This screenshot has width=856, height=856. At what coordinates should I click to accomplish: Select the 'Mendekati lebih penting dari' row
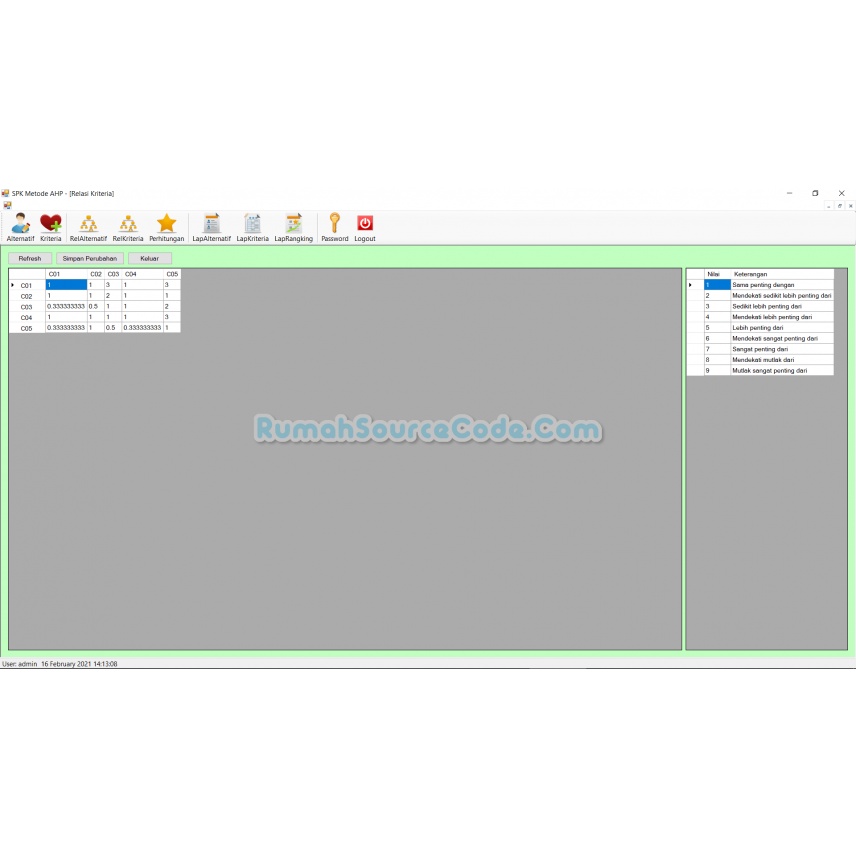point(760,317)
